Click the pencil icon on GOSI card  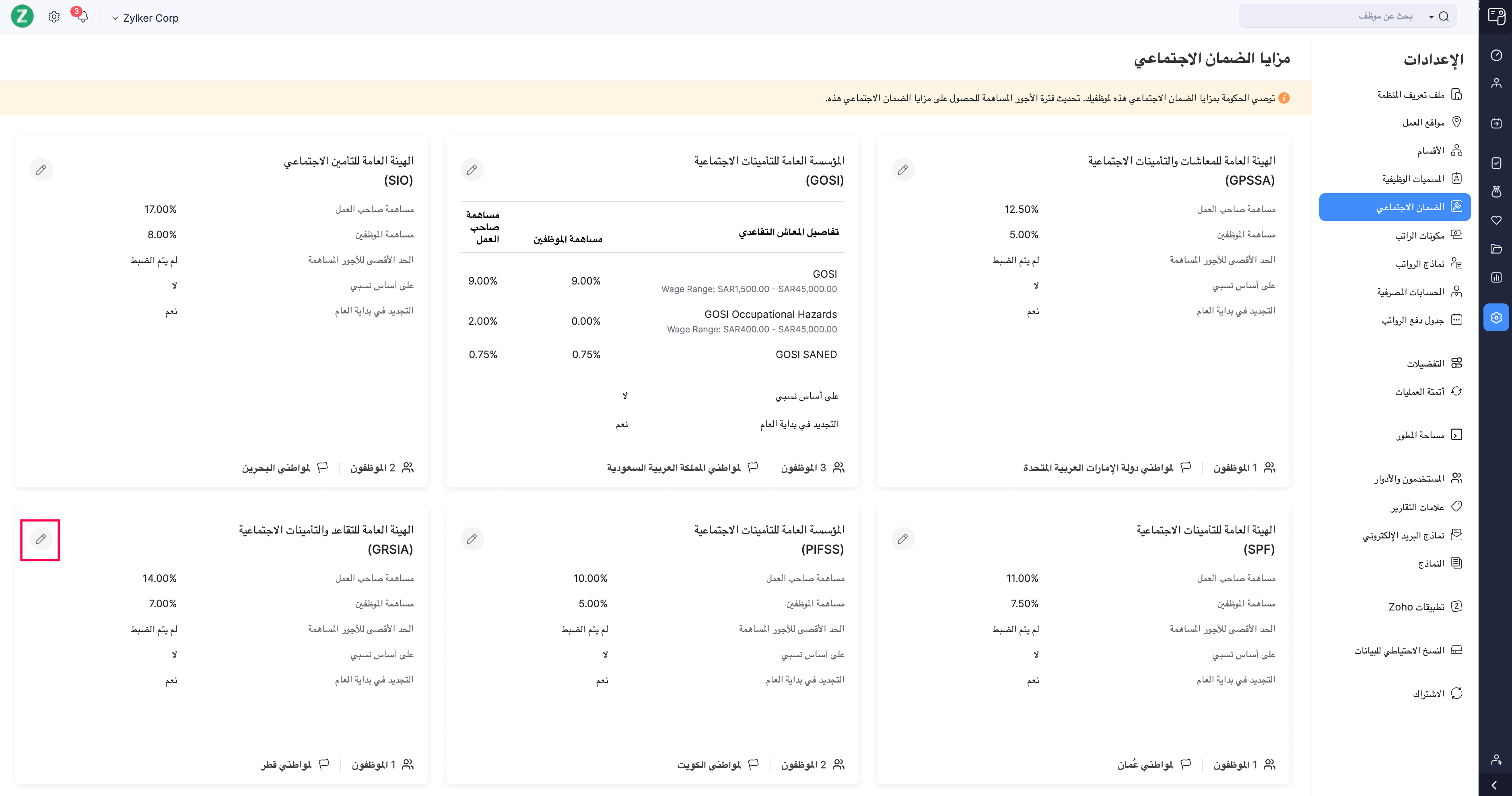(x=472, y=170)
